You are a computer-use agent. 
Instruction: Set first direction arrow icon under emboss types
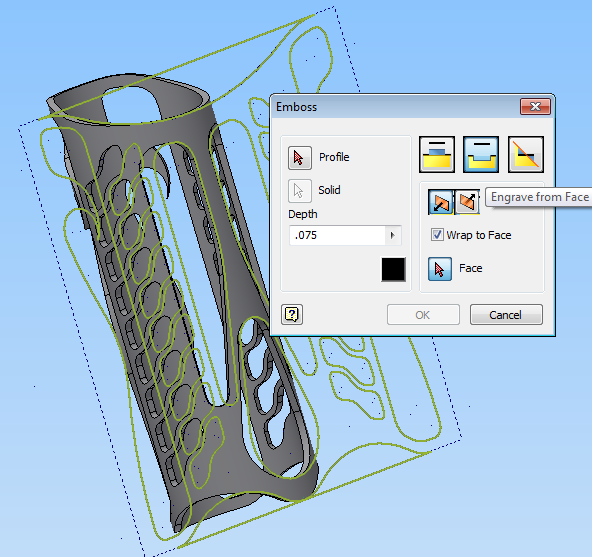(441, 202)
